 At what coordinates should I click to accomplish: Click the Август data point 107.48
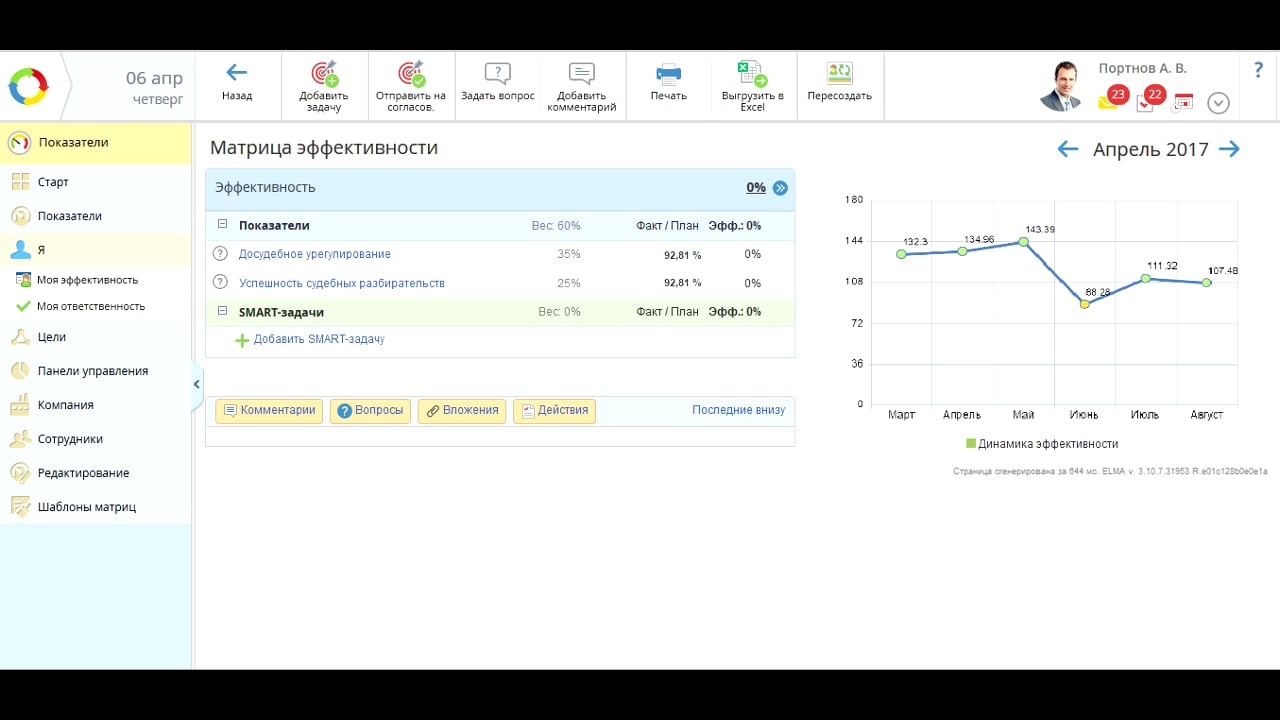click(1207, 282)
